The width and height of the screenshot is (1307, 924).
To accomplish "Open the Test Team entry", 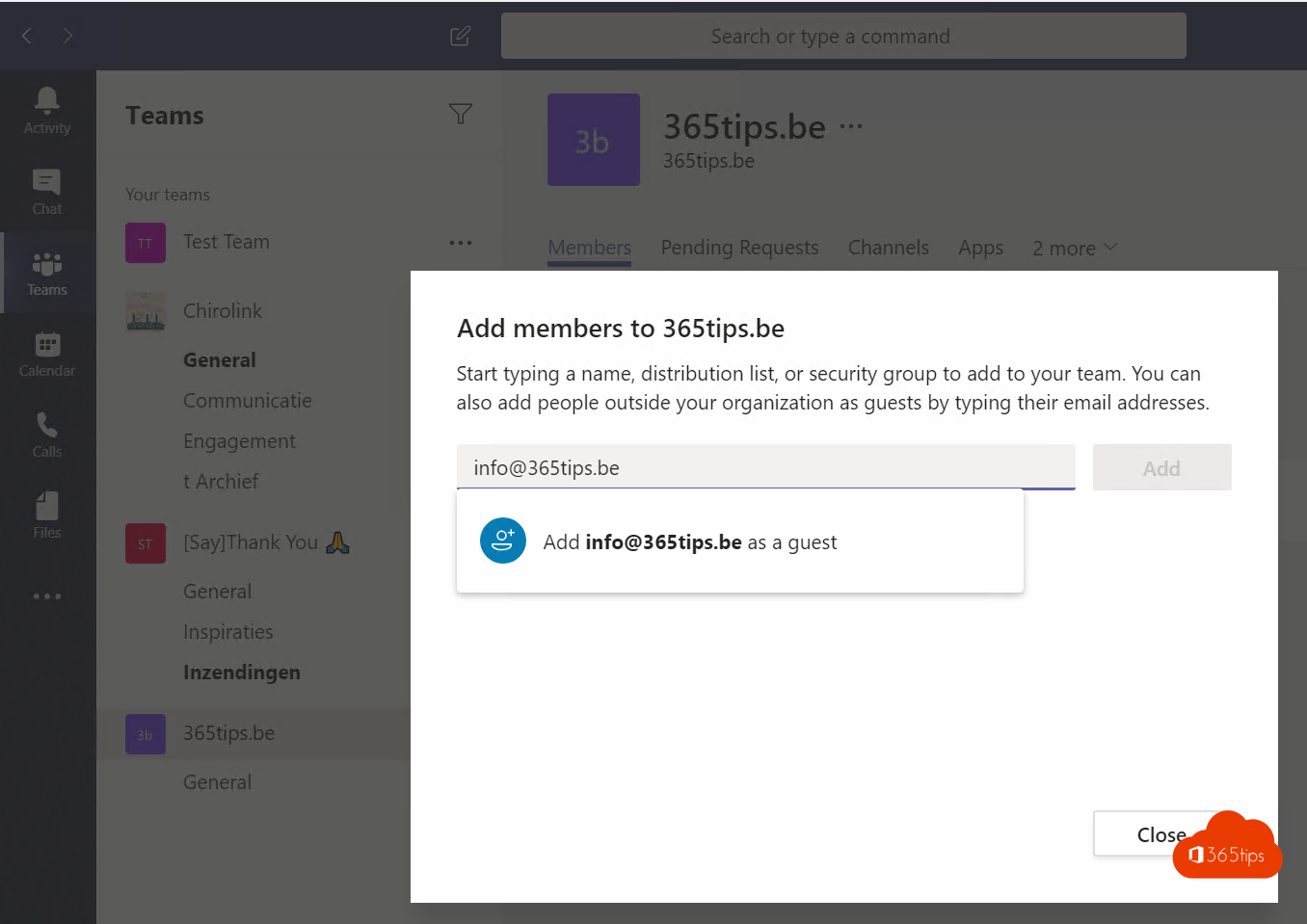I will (226, 242).
